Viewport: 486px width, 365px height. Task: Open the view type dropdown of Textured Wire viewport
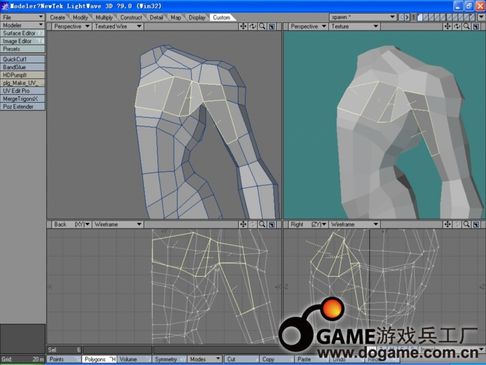pyautogui.click(x=71, y=26)
